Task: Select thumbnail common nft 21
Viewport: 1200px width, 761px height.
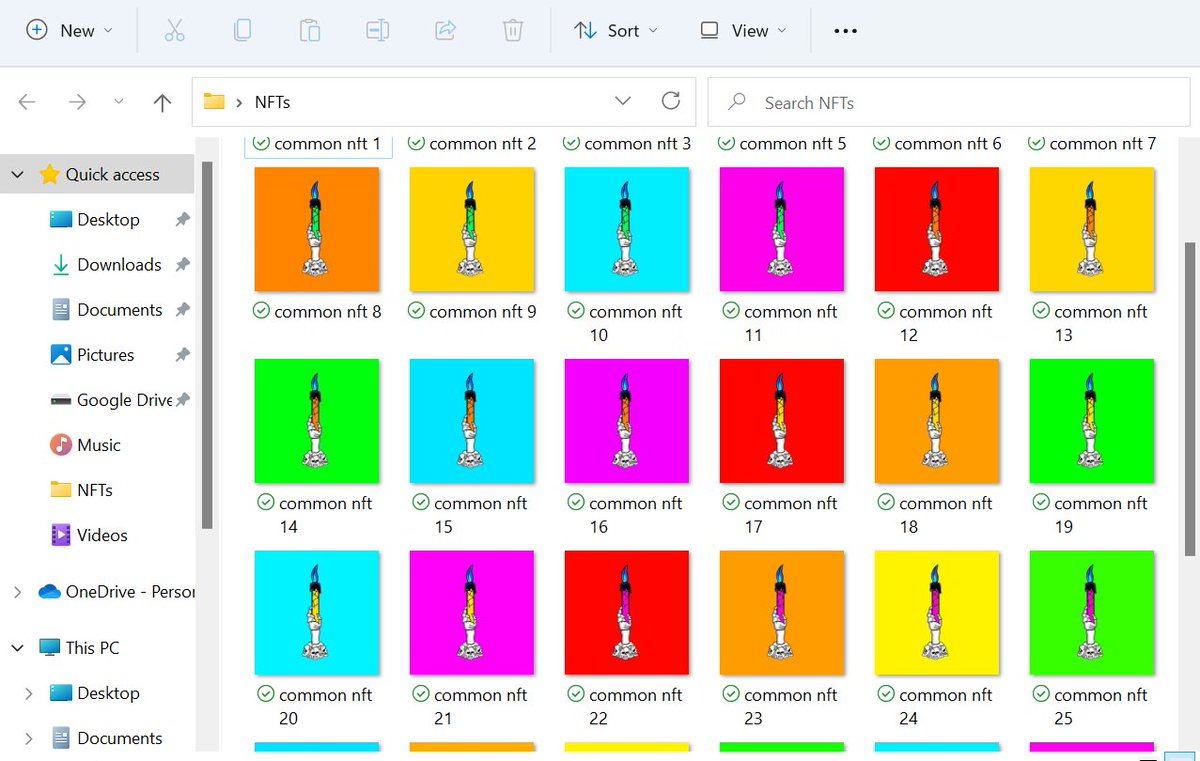Action: (472, 613)
